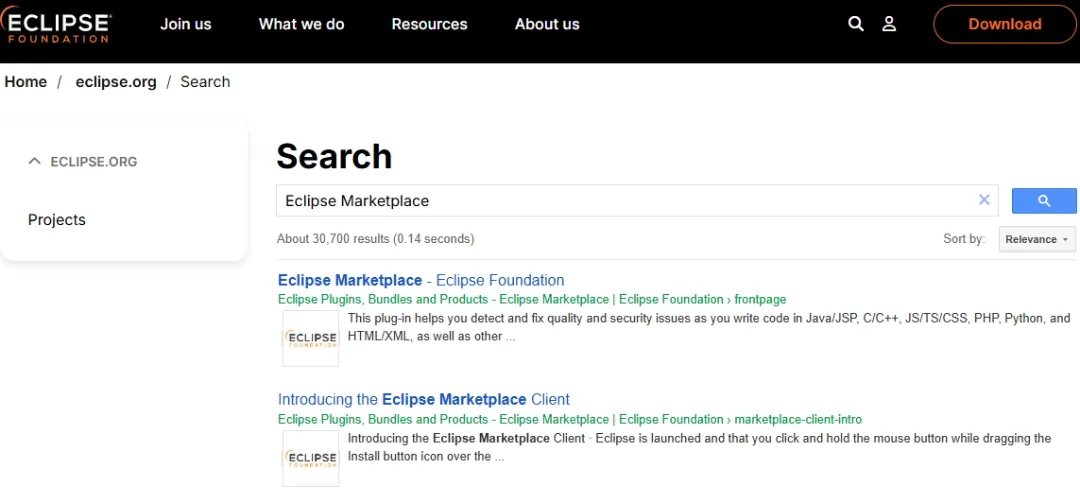The image size is (1080, 503).
Task: Clear the search field with X icon
Action: [x=984, y=200]
